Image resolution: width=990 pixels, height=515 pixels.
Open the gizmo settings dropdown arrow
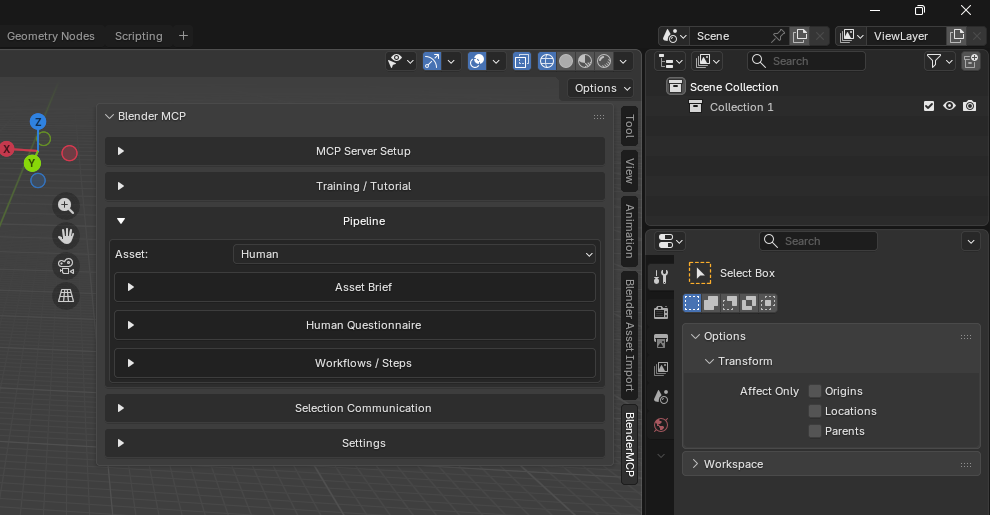[x=451, y=61]
